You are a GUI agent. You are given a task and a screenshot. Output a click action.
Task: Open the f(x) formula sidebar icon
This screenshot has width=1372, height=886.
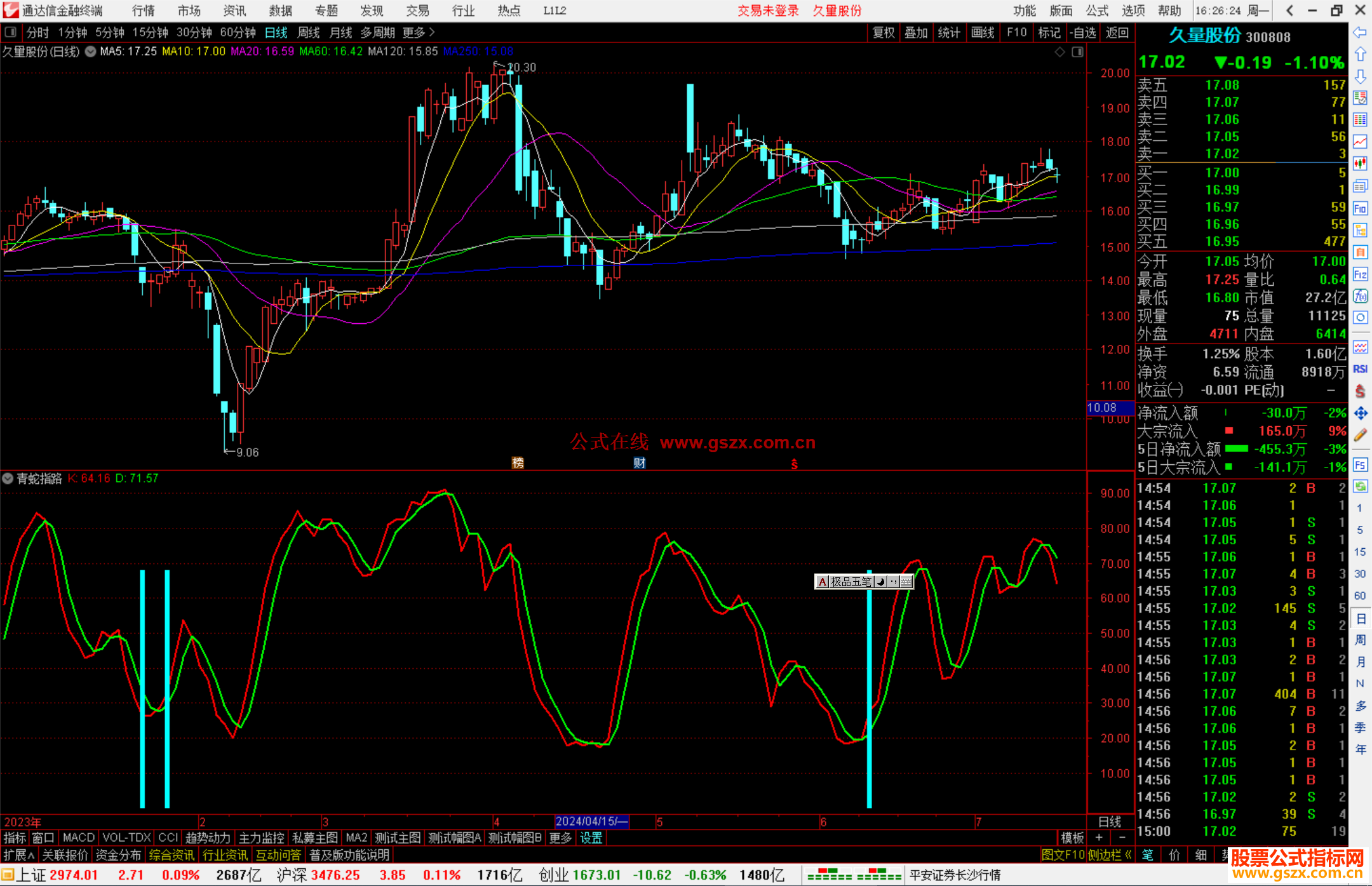[1360, 296]
